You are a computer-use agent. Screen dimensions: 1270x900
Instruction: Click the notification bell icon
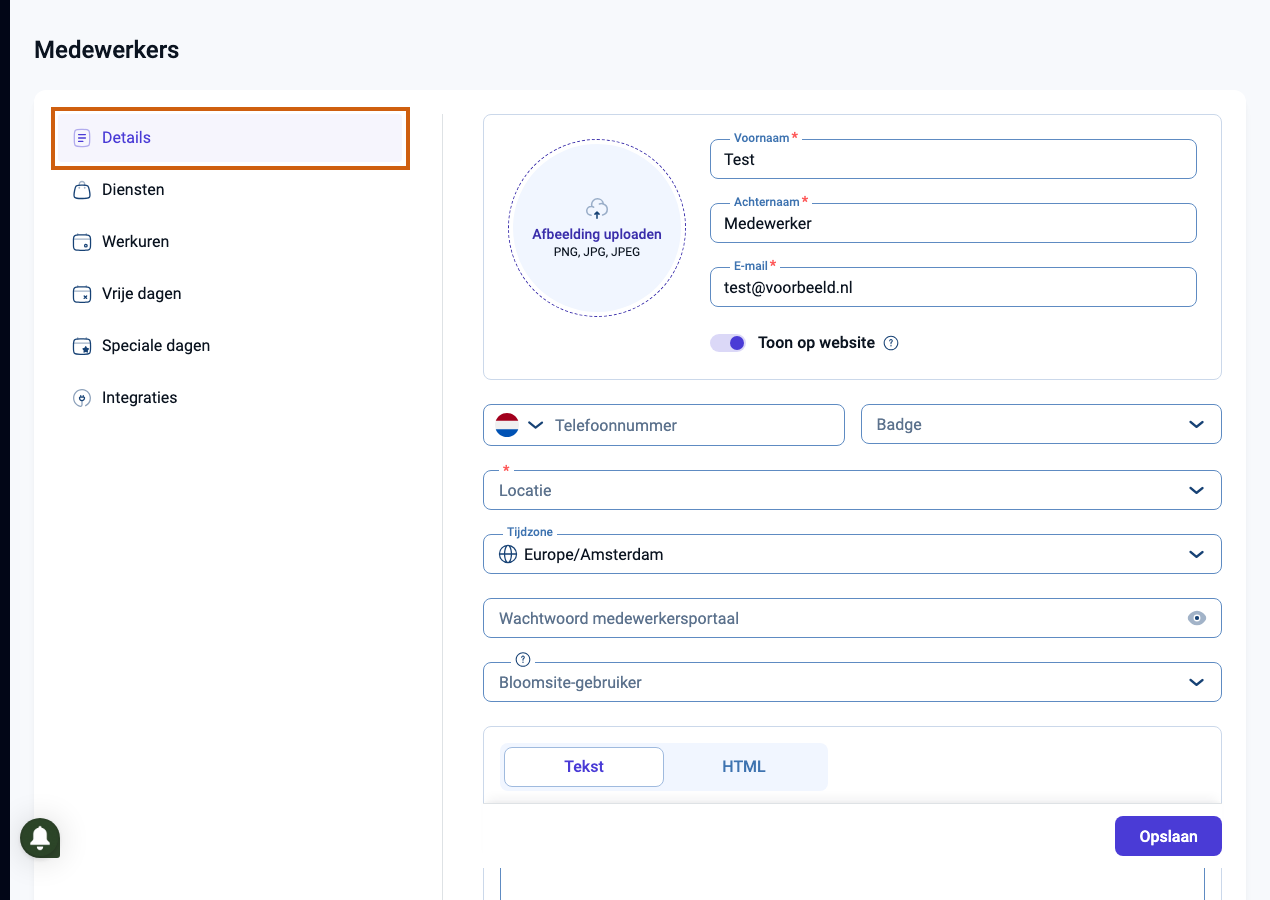pos(40,837)
